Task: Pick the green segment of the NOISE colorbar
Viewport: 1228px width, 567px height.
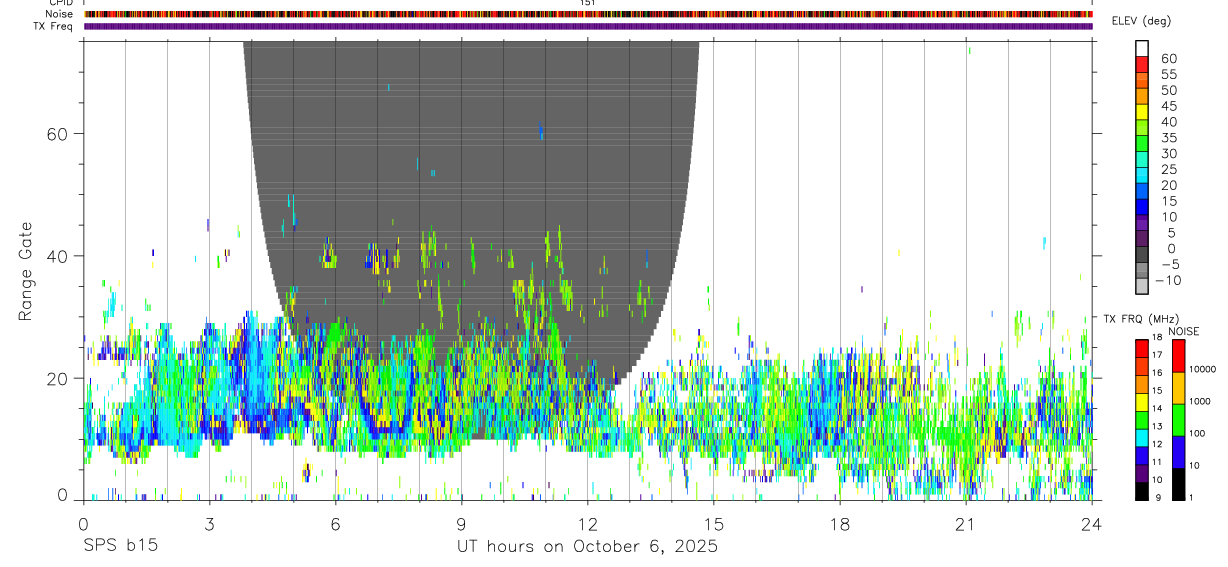Action: point(1179,420)
